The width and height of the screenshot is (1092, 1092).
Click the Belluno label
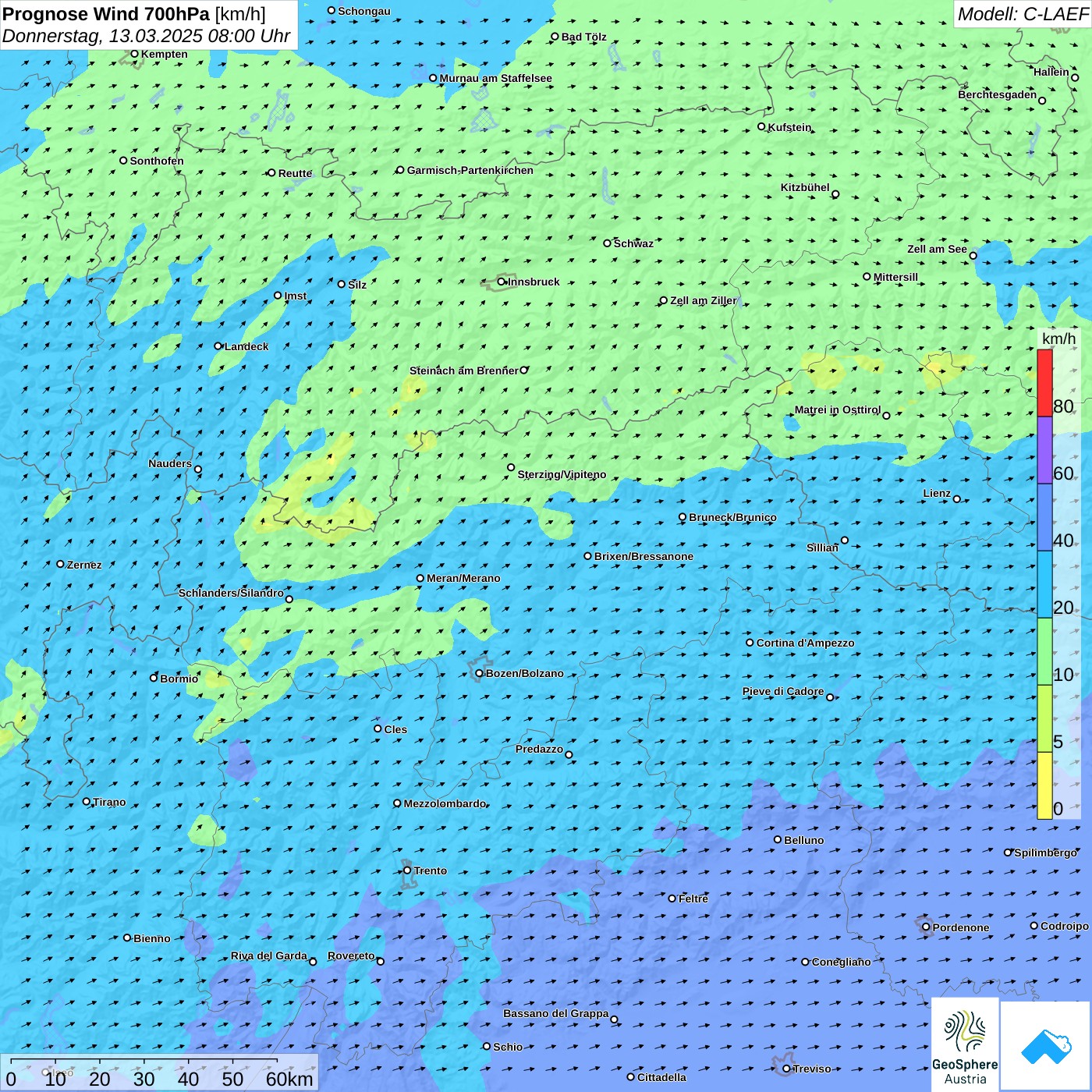click(803, 840)
